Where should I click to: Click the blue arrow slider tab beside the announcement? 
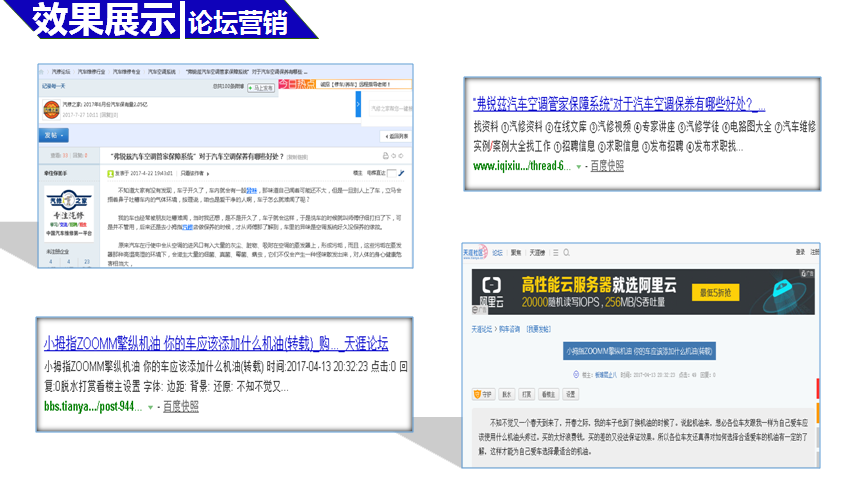358,104
